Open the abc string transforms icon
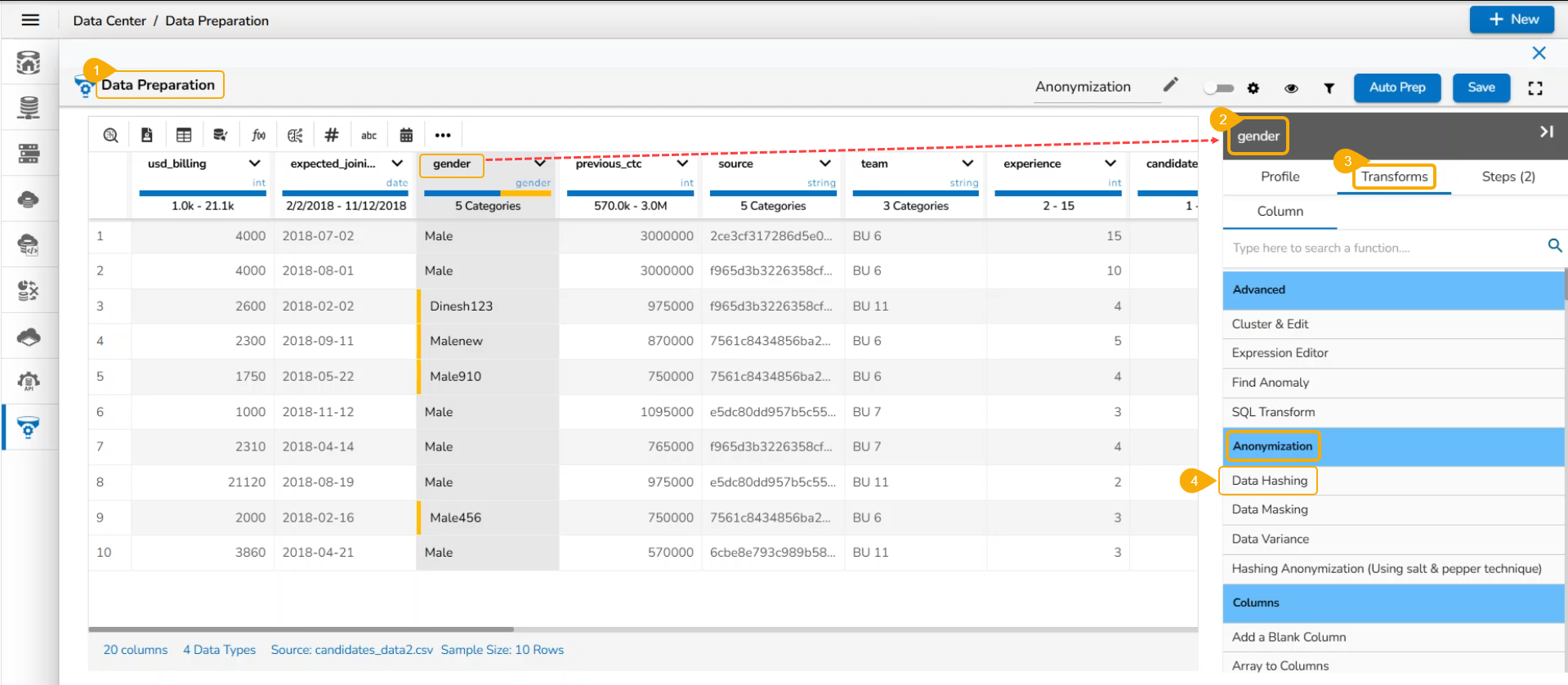 369,135
